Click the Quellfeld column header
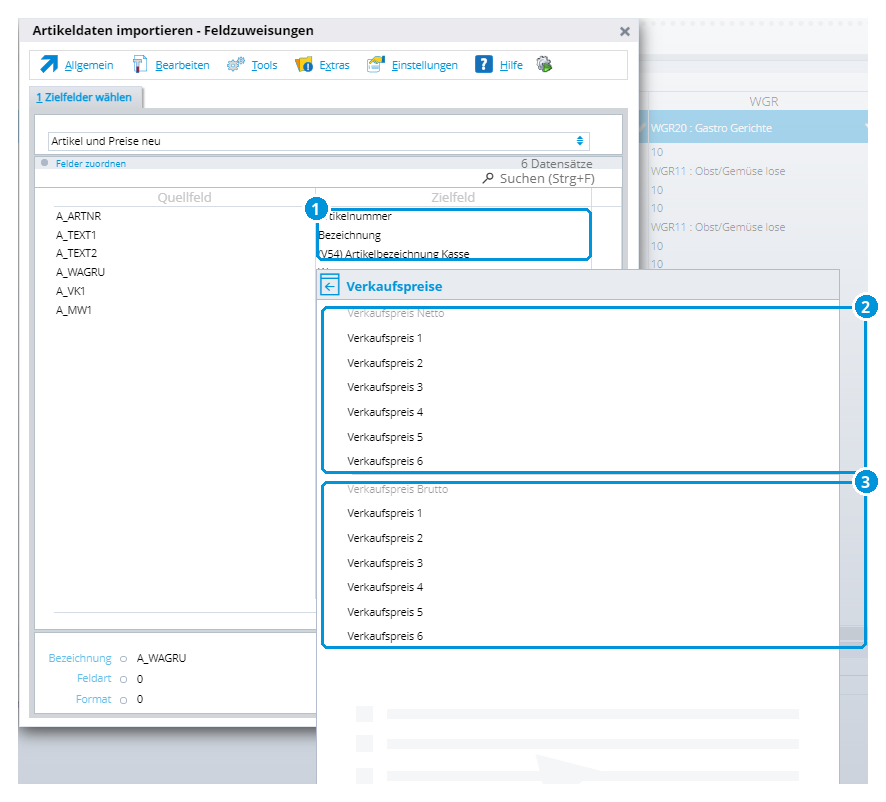This screenshot has height=802, width=886. pyautogui.click(x=184, y=197)
